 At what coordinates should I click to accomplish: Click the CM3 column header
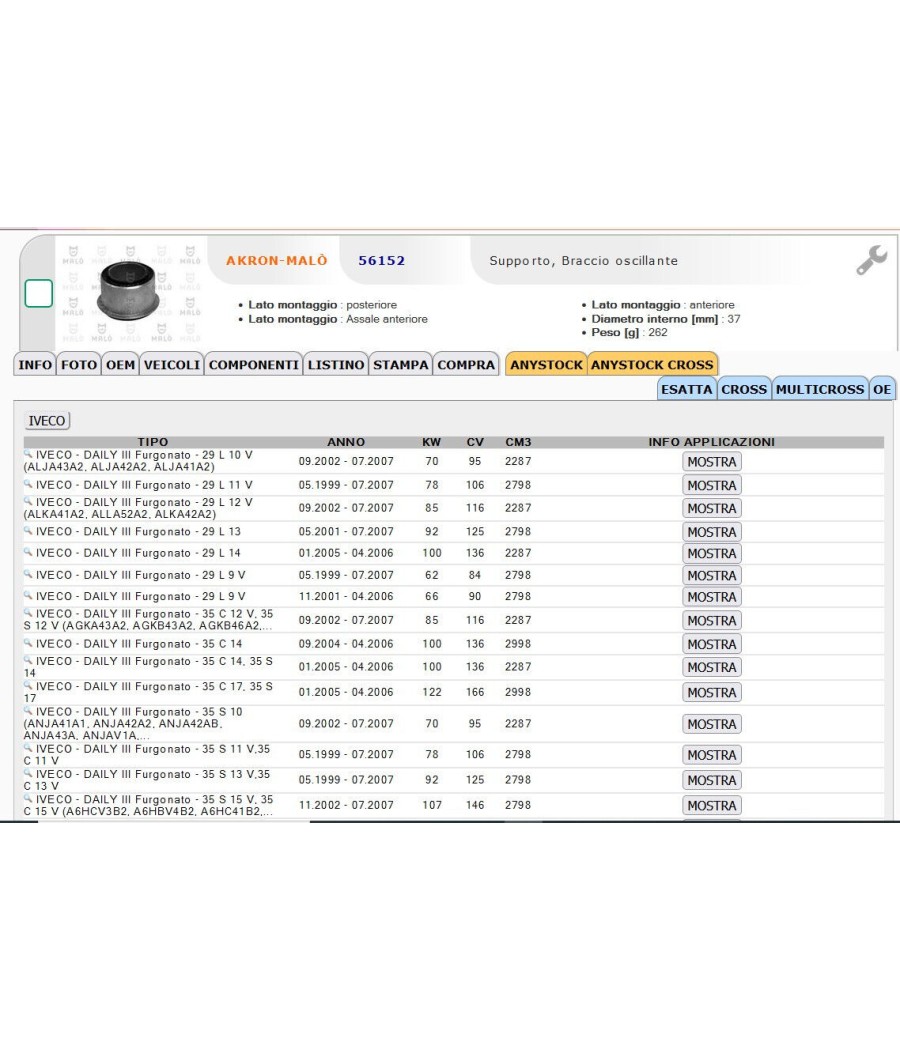(518, 442)
